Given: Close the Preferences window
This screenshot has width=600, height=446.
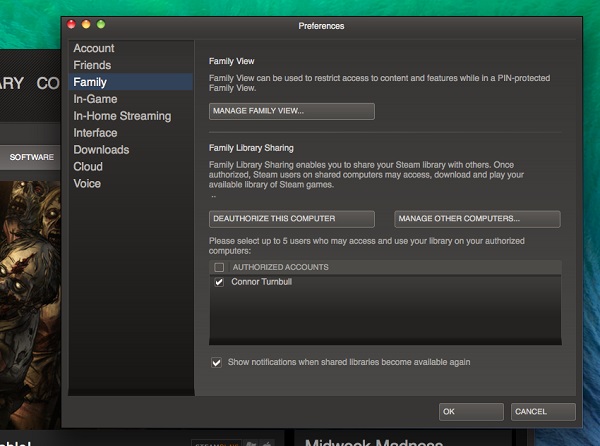Looking at the screenshot, I should click(x=71, y=24).
